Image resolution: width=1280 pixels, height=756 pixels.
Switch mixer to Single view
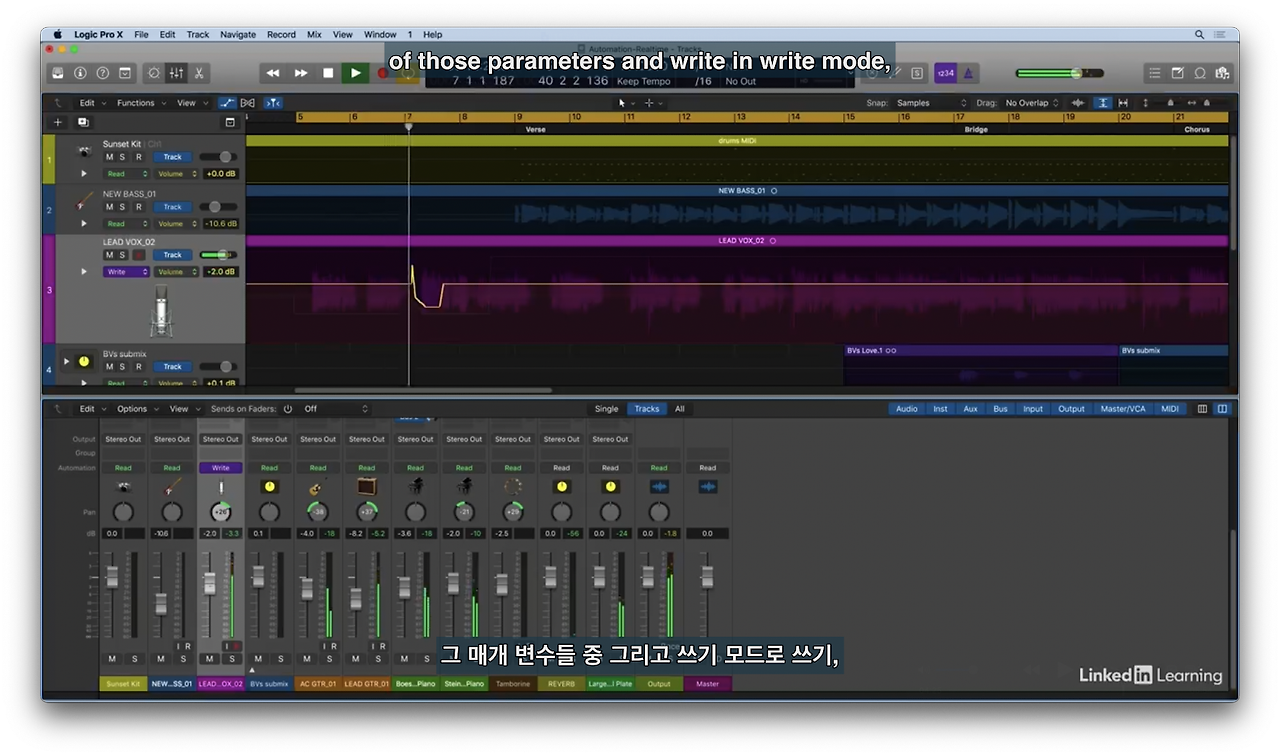(607, 409)
